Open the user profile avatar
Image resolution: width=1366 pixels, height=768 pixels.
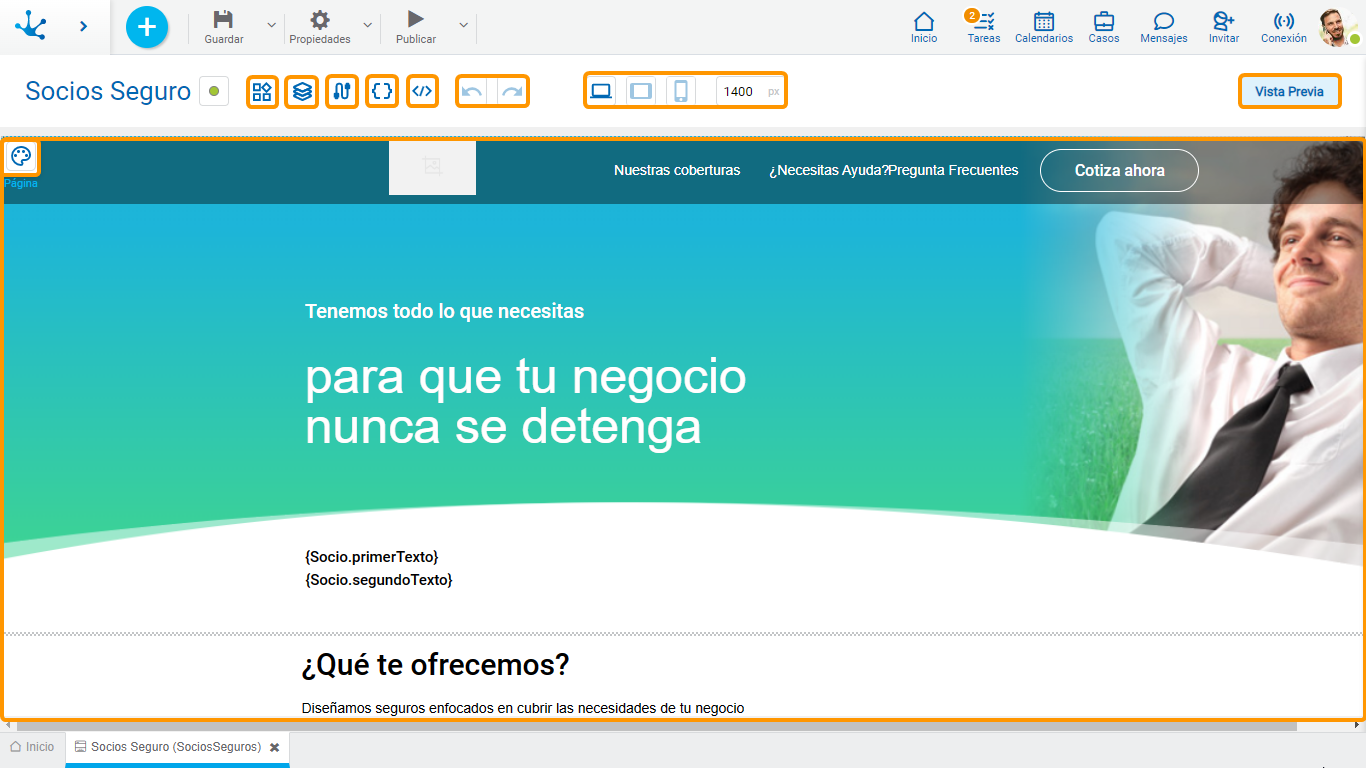coord(1337,27)
